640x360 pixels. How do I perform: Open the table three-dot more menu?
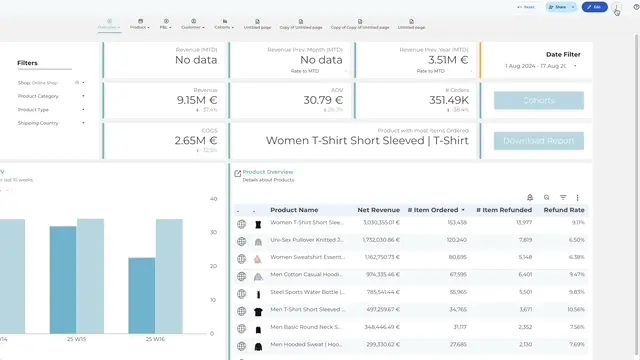click(x=577, y=198)
